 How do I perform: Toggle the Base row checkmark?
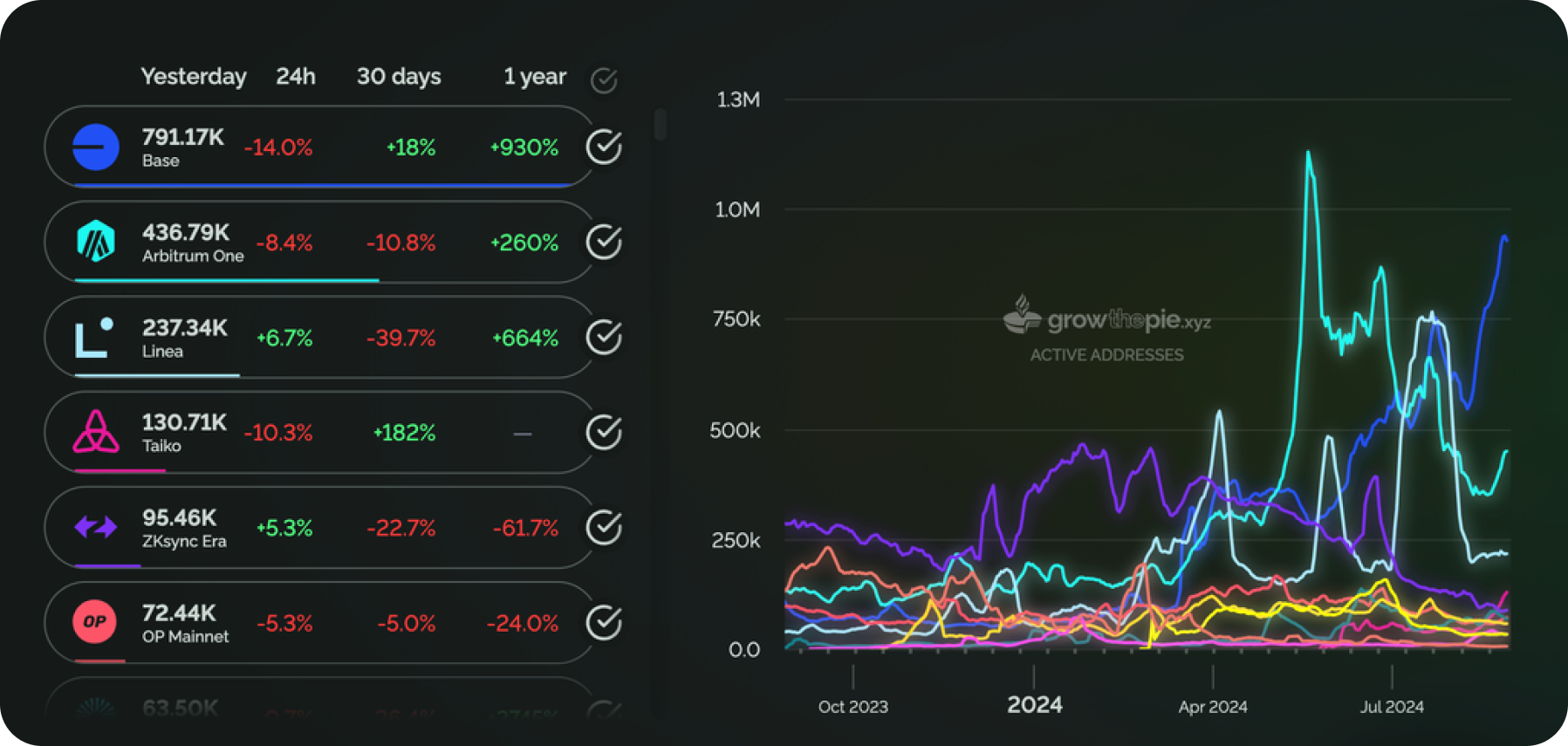click(x=604, y=147)
